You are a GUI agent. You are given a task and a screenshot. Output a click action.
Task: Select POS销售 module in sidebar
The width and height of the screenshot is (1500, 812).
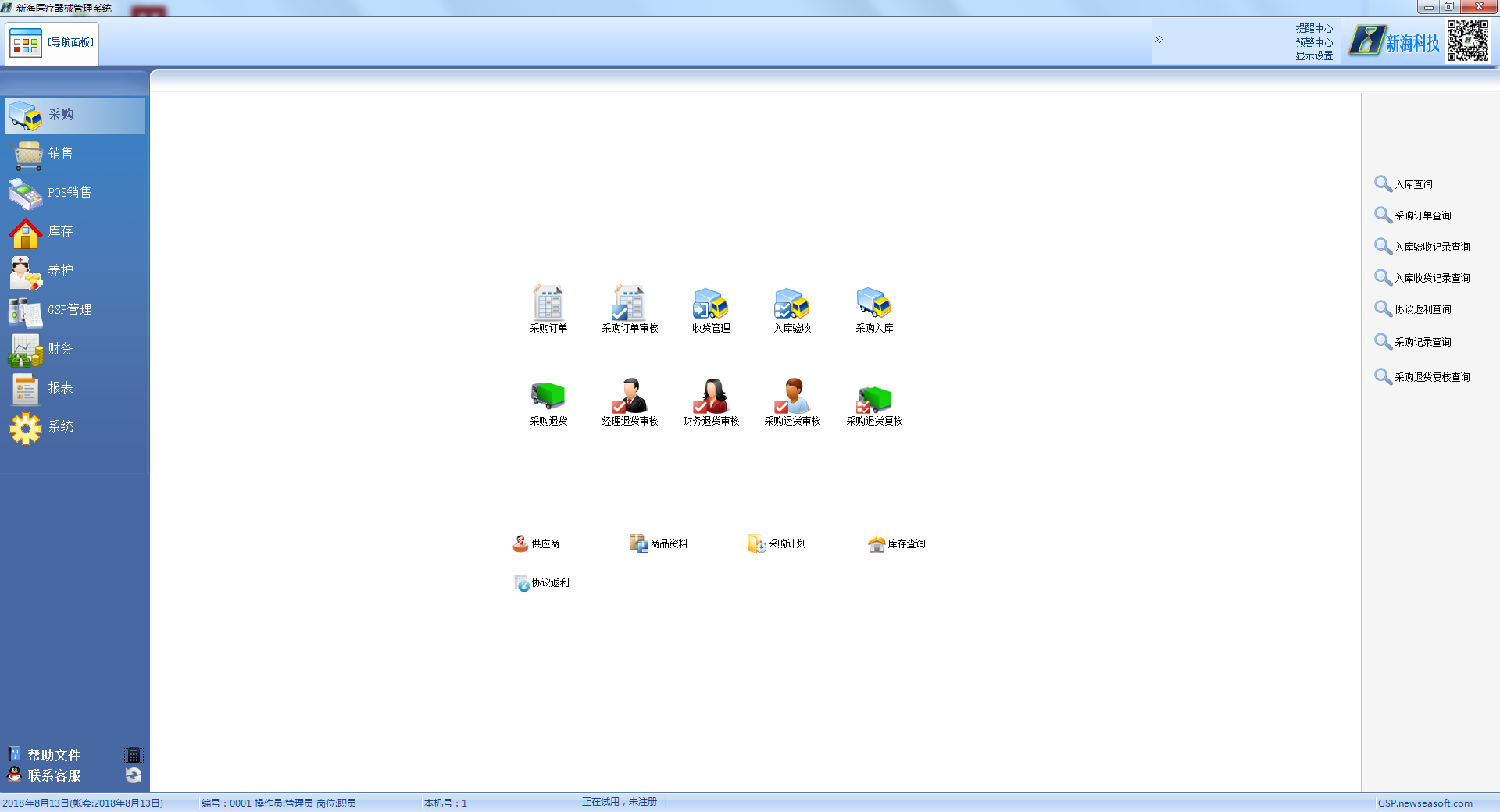75,193
